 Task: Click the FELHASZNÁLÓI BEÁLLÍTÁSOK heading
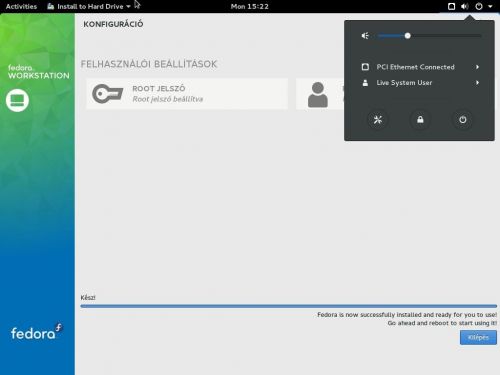pyautogui.click(x=149, y=64)
